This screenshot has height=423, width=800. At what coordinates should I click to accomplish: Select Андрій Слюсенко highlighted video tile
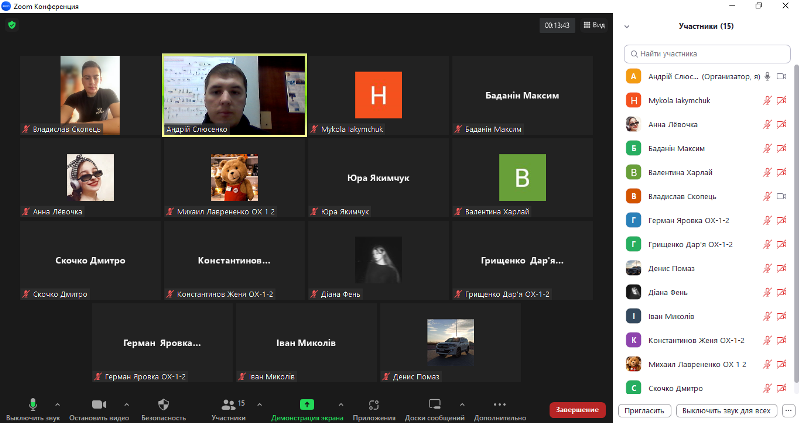click(x=235, y=95)
